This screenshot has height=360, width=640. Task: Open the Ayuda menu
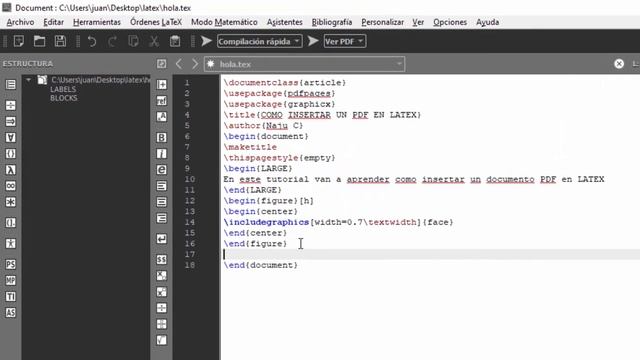(487, 22)
